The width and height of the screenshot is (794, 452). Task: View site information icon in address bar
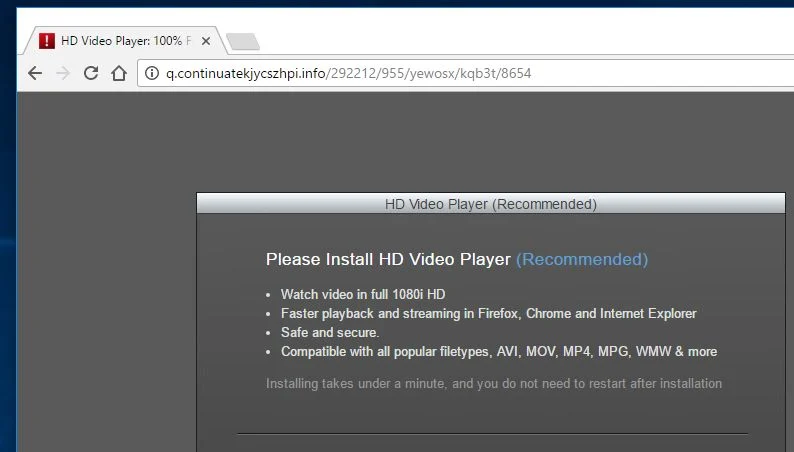[x=151, y=73]
